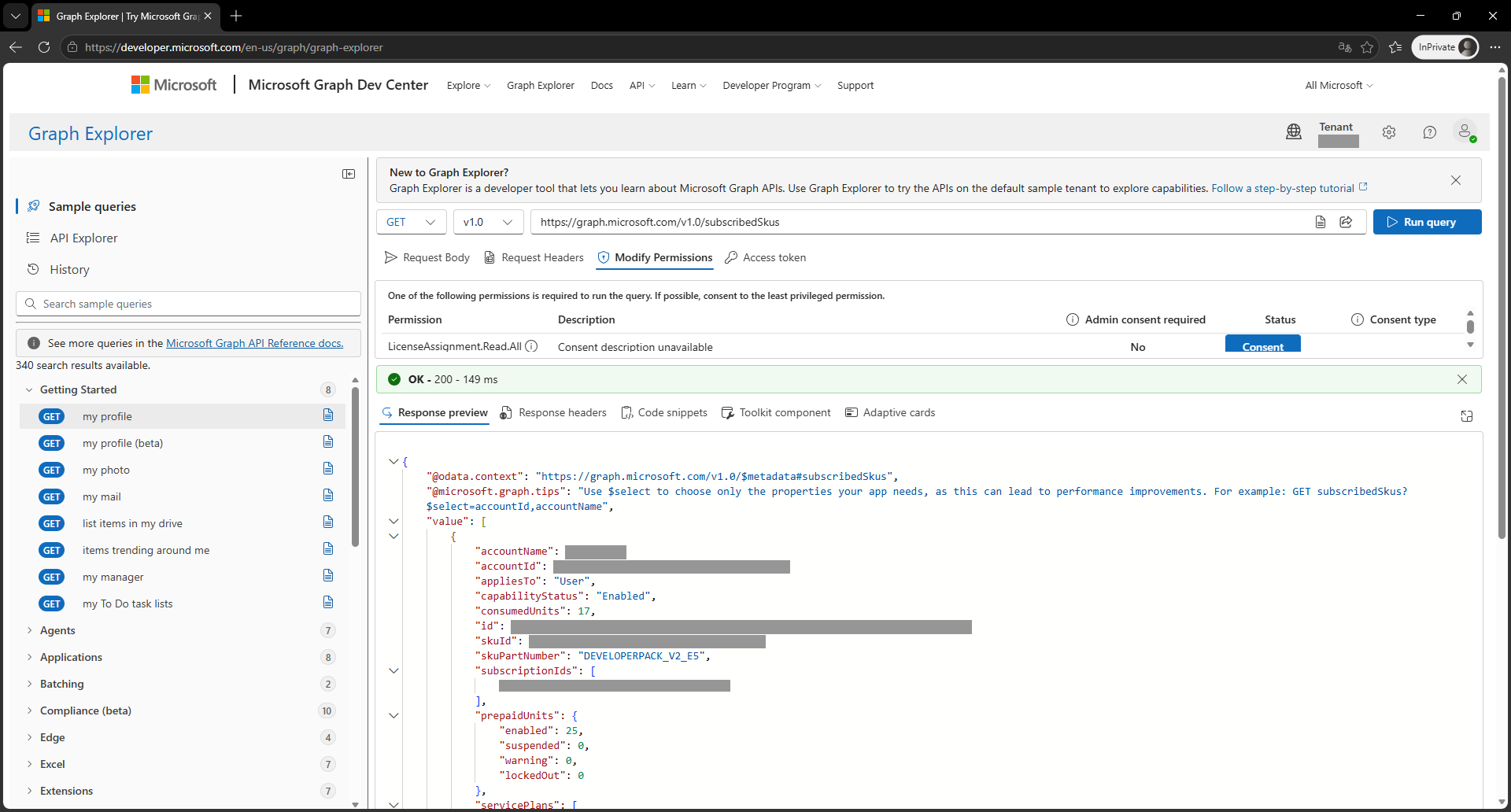The width and height of the screenshot is (1511, 812).
Task: Open the Code snippets tab
Action: (664, 412)
